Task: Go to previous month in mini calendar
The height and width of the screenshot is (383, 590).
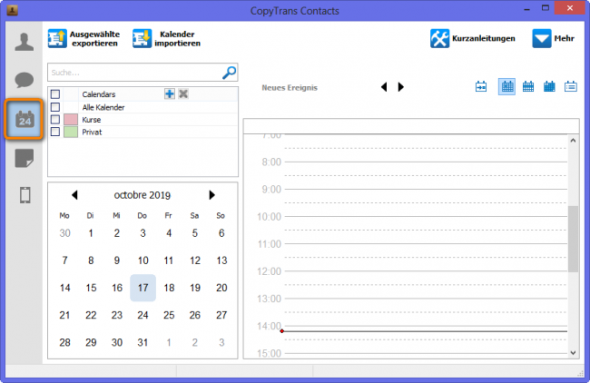Action: coord(75,195)
